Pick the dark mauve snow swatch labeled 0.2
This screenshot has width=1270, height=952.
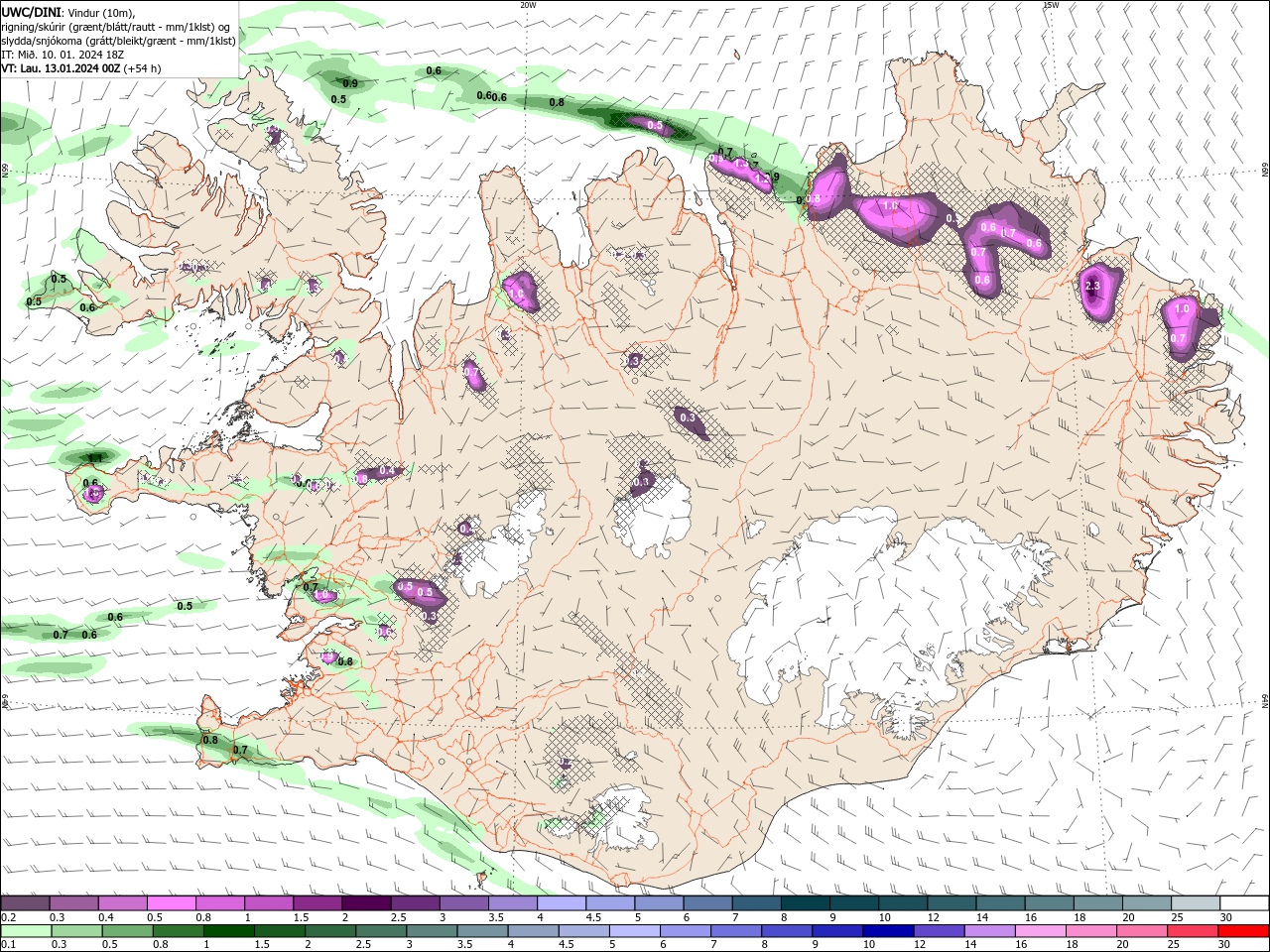tap(25, 903)
